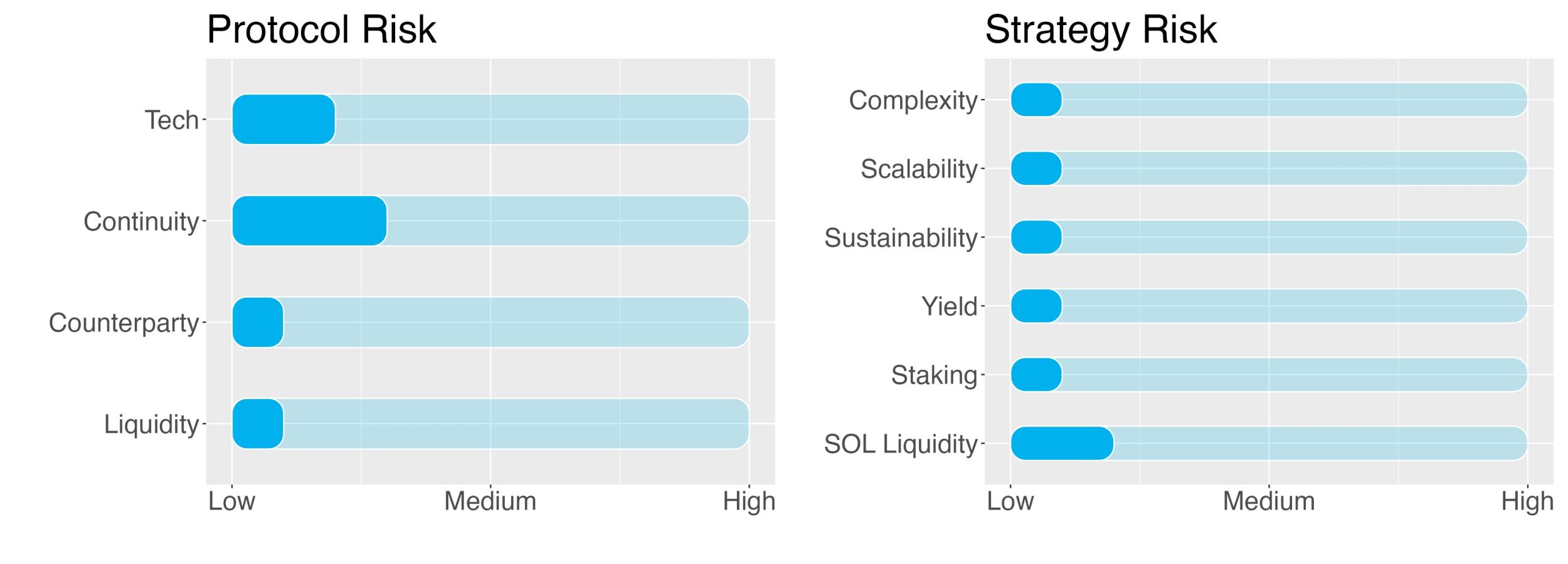Click the dark blue Tech risk bar
Screen dimensions: 1568x564
(x=283, y=119)
